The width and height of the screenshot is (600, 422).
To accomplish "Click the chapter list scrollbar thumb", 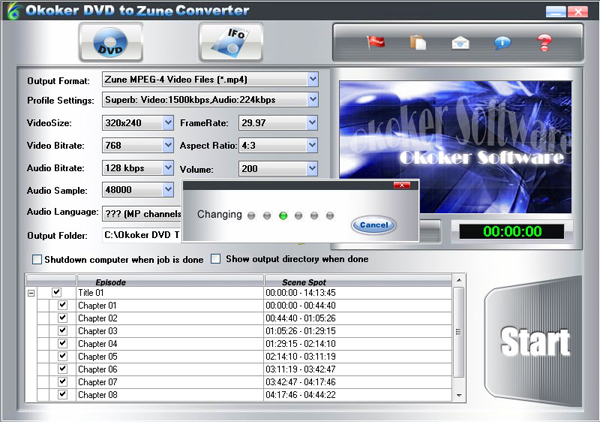I will pyautogui.click(x=459, y=332).
